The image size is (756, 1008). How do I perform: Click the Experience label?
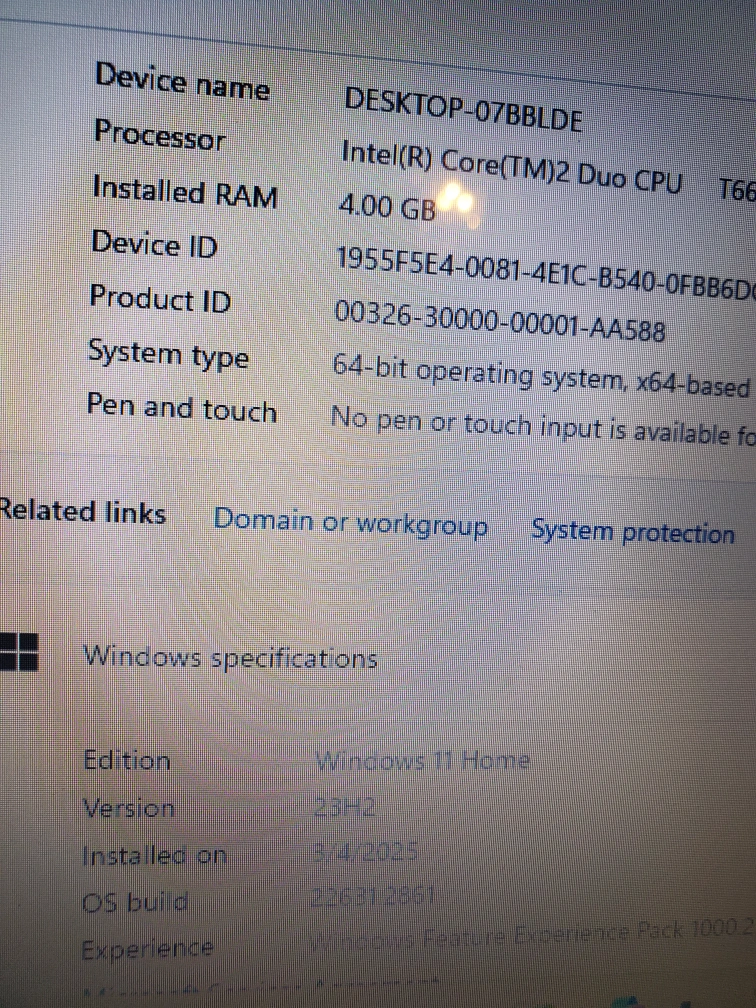tap(147, 950)
